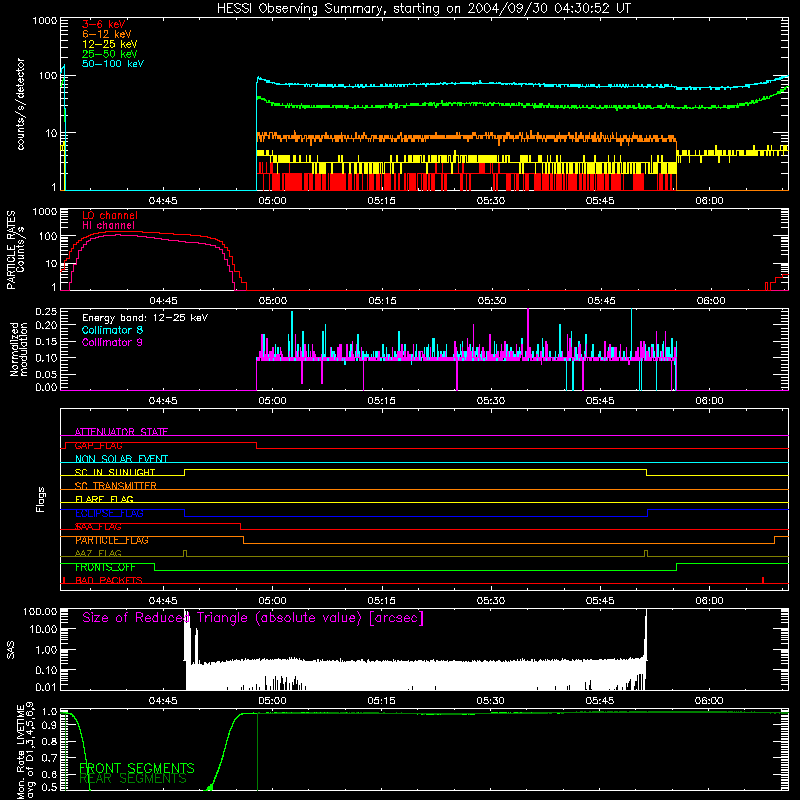This screenshot has width=800, height=800.
Task: Click the 'Size of Reduced Triangle' plot title
Action: (x=253, y=618)
